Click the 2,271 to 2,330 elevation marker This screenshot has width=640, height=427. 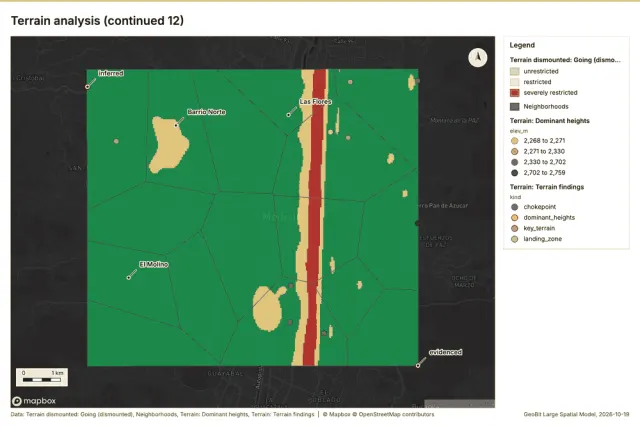click(x=515, y=151)
